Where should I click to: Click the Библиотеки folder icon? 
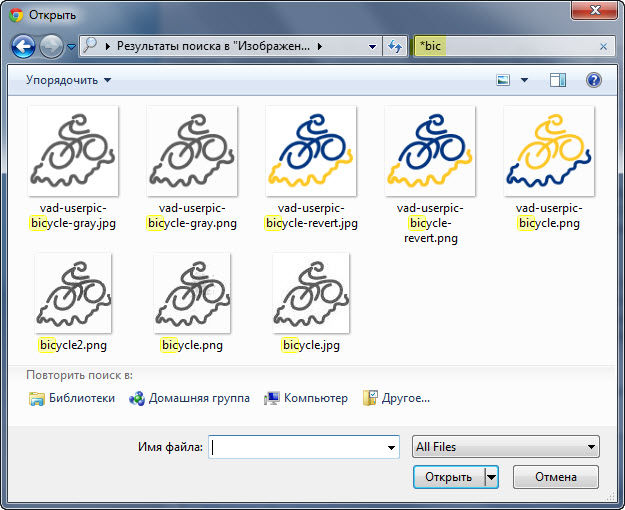pos(37,398)
